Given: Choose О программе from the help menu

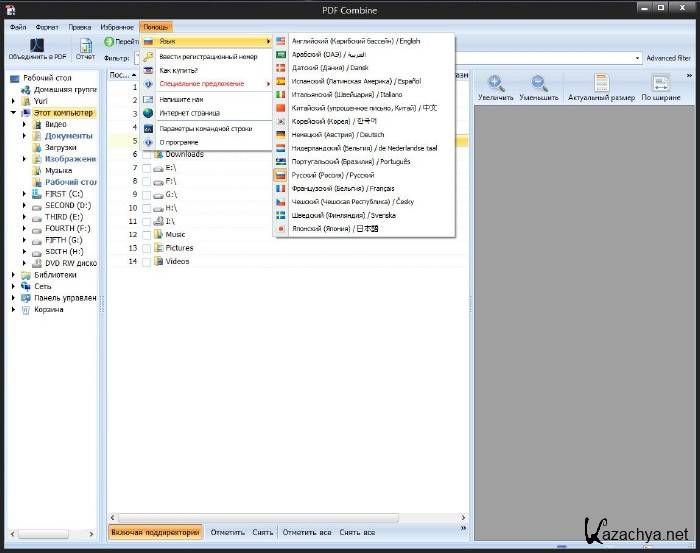Looking at the screenshot, I should click(x=179, y=142).
